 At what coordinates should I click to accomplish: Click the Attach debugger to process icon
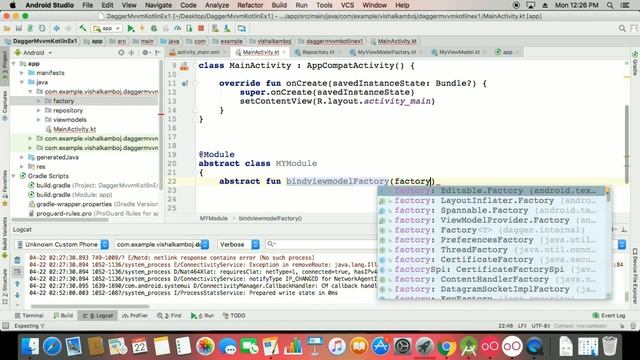pos(189,29)
